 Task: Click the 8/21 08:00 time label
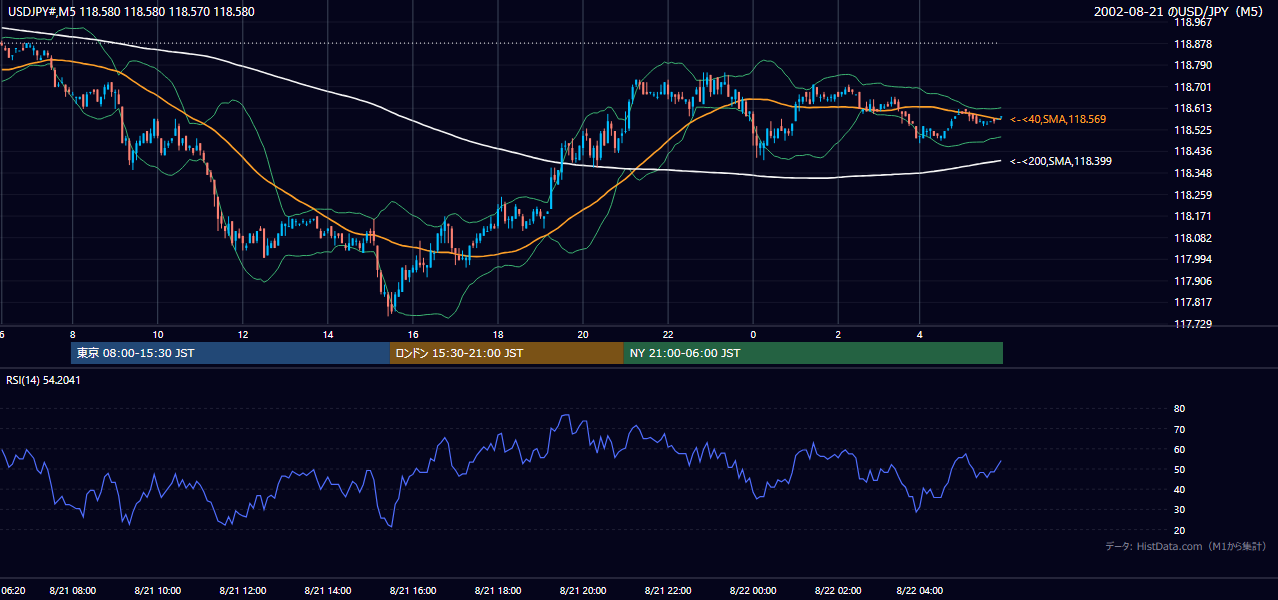point(73,591)
